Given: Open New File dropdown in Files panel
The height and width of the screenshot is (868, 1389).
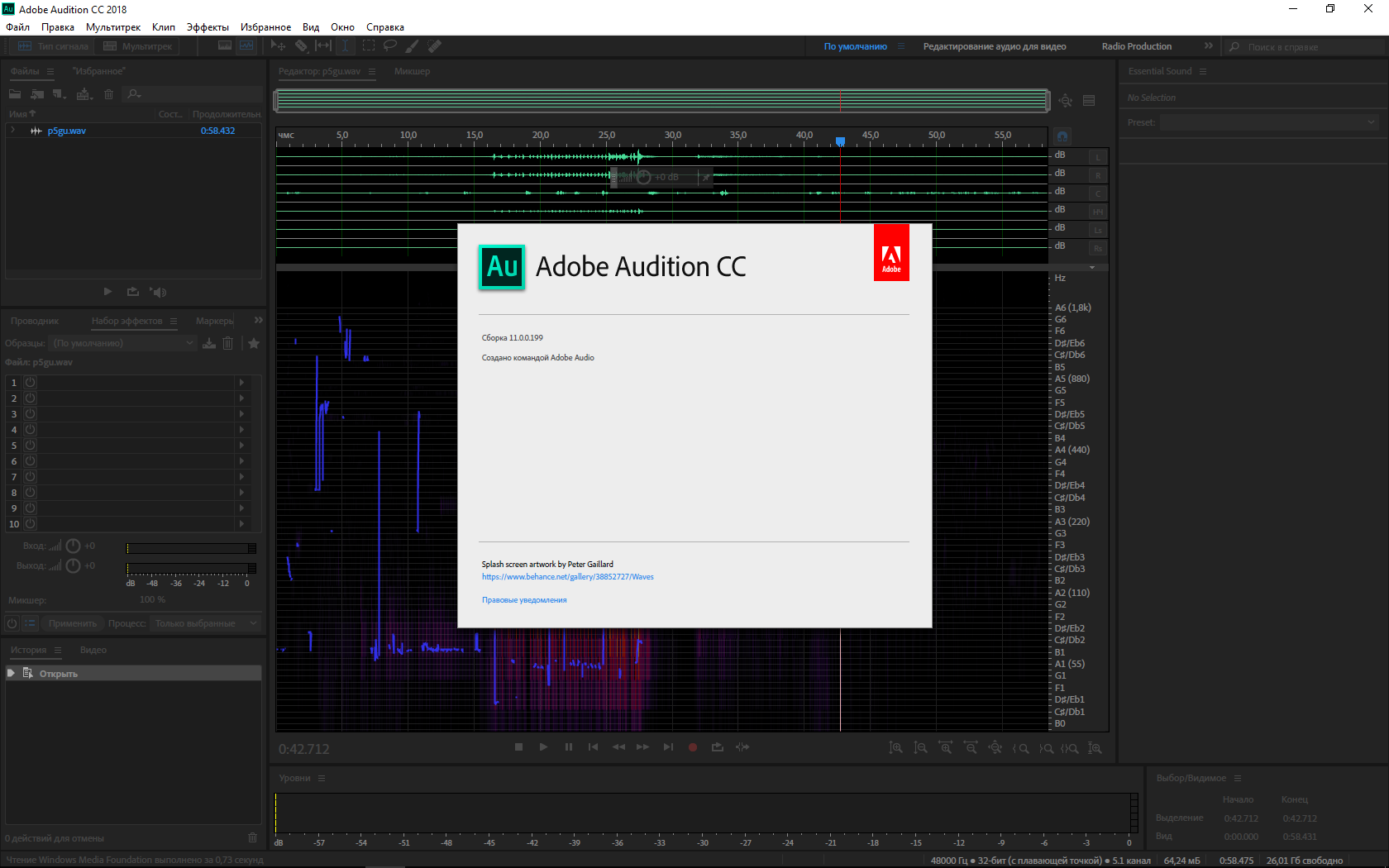Looking at the screenshot, I should pos(60,94).
